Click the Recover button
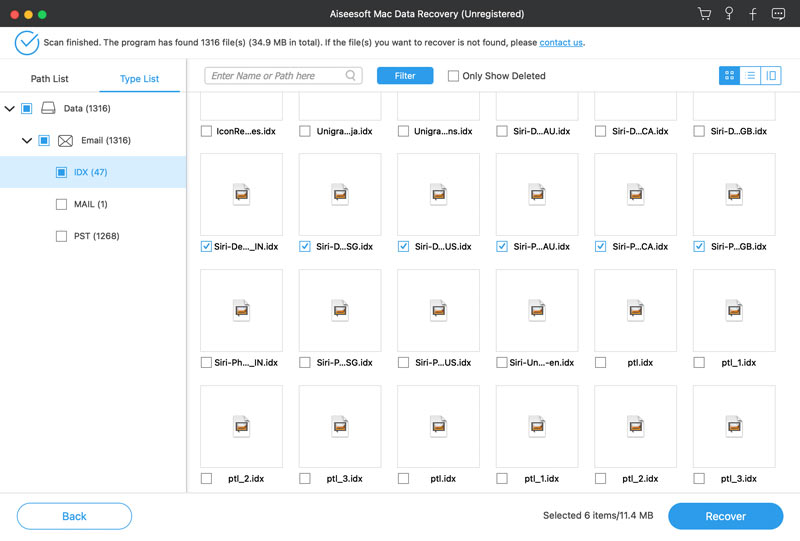 726,516
